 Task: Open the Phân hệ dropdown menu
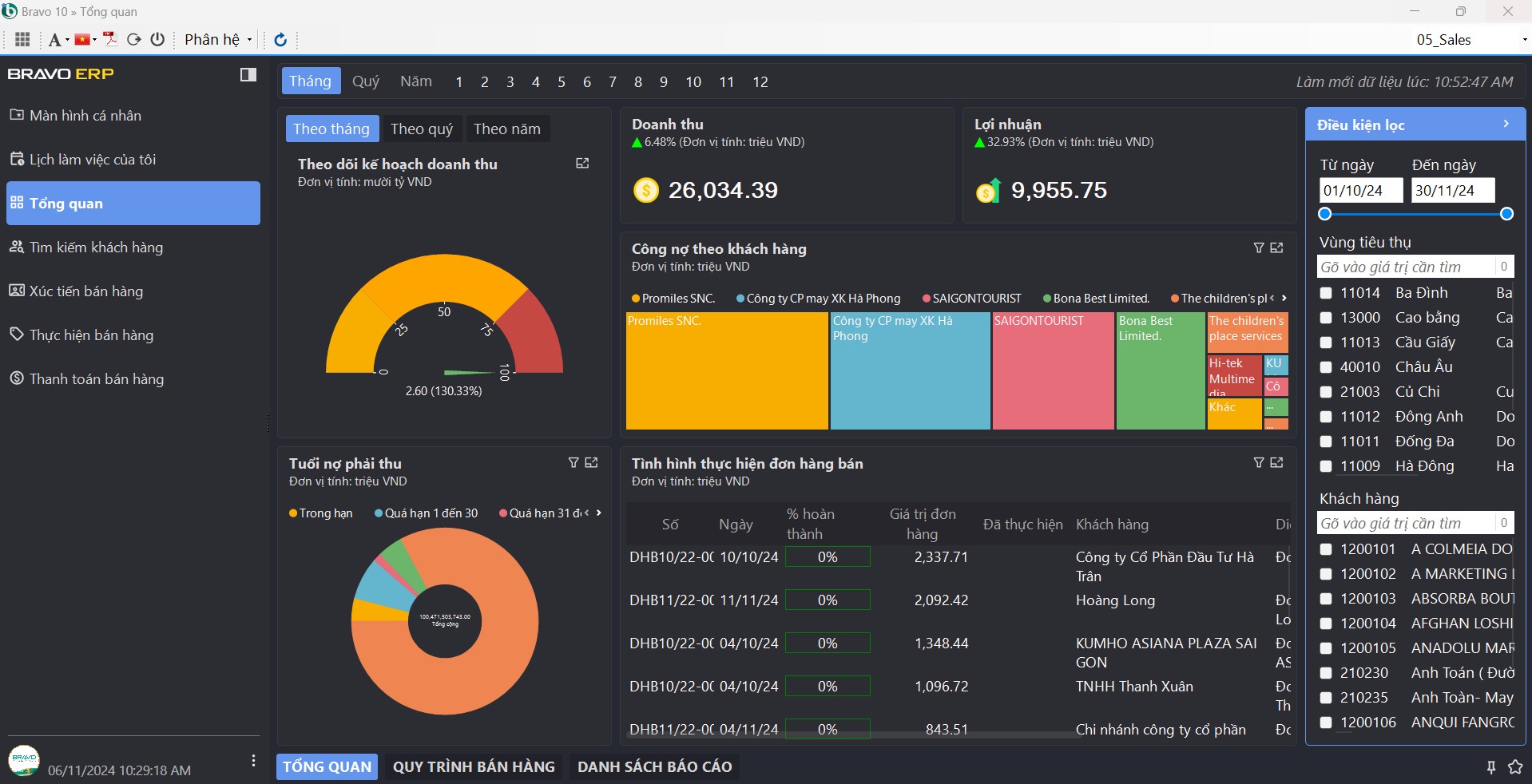(x=217, y=40)
